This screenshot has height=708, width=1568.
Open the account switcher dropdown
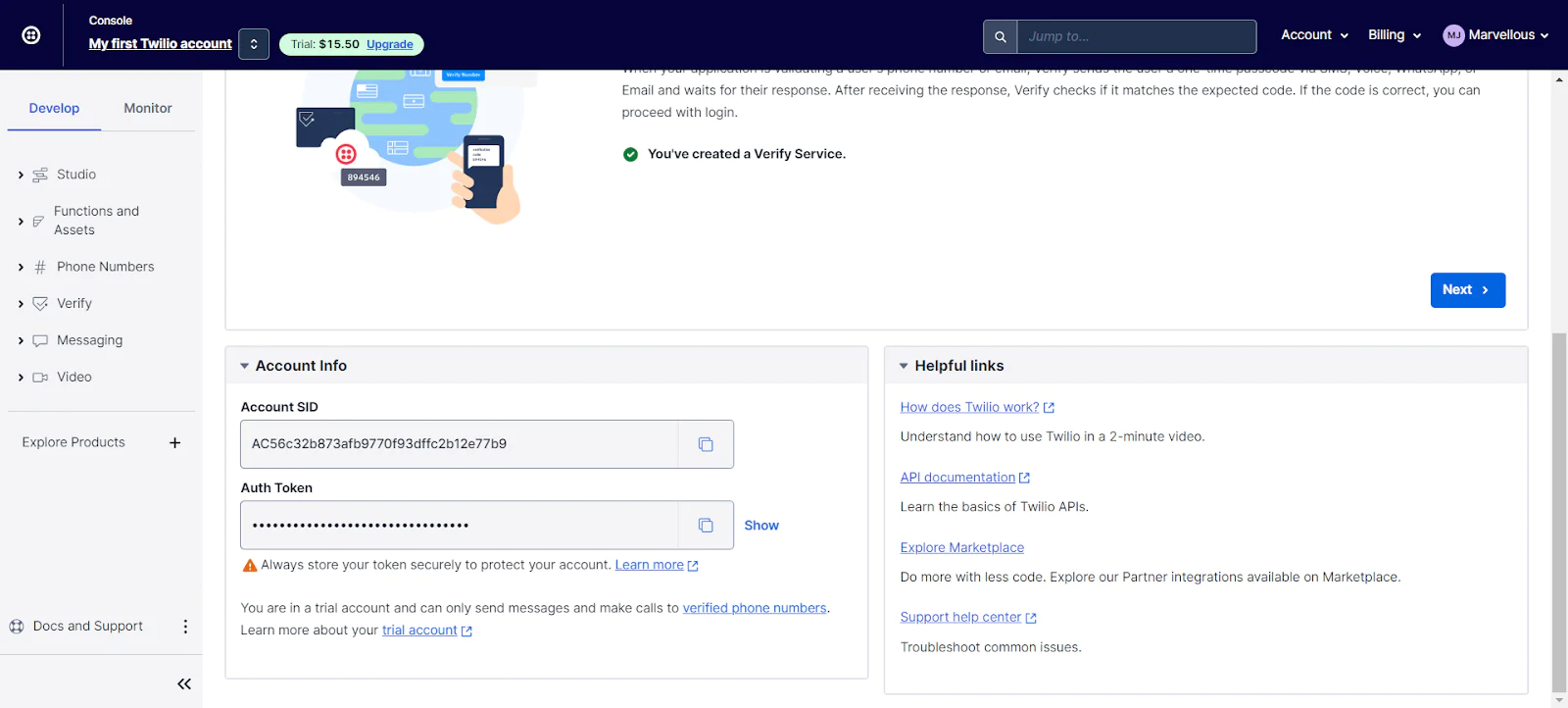tap(254, 44)
